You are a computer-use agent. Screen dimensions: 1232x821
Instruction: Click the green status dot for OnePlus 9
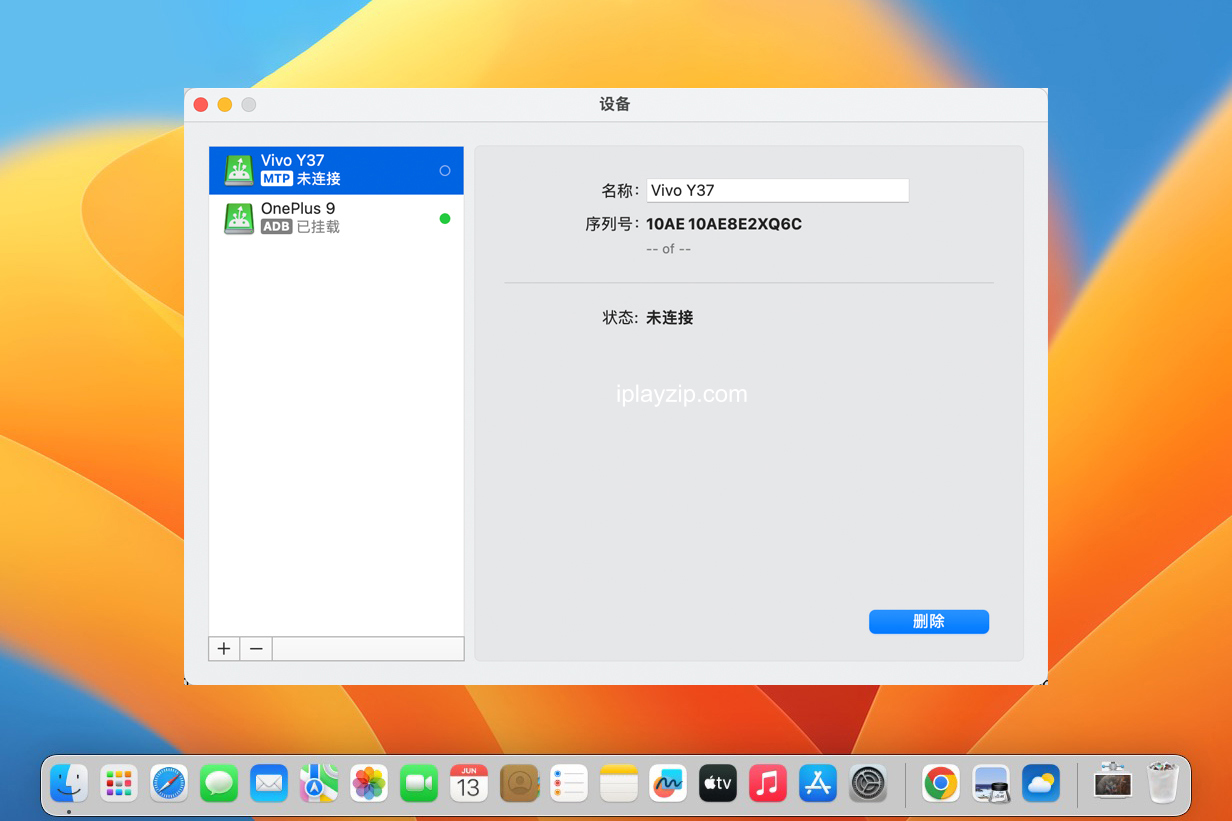click(445, 218)
